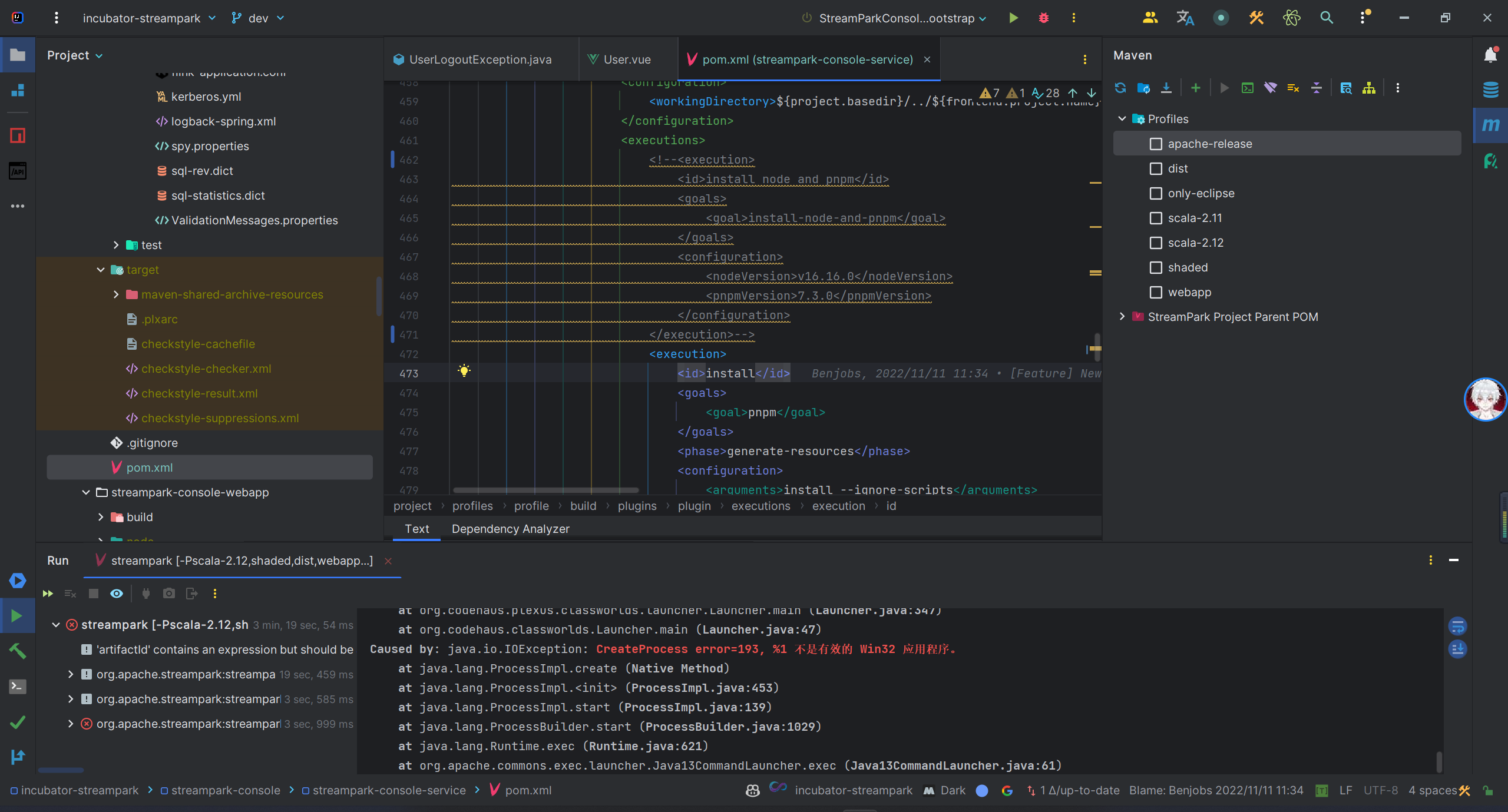This screenshot has width=1508, height=812.
Task: Switch to the User.vue editor tab
Action: (626, 59)
